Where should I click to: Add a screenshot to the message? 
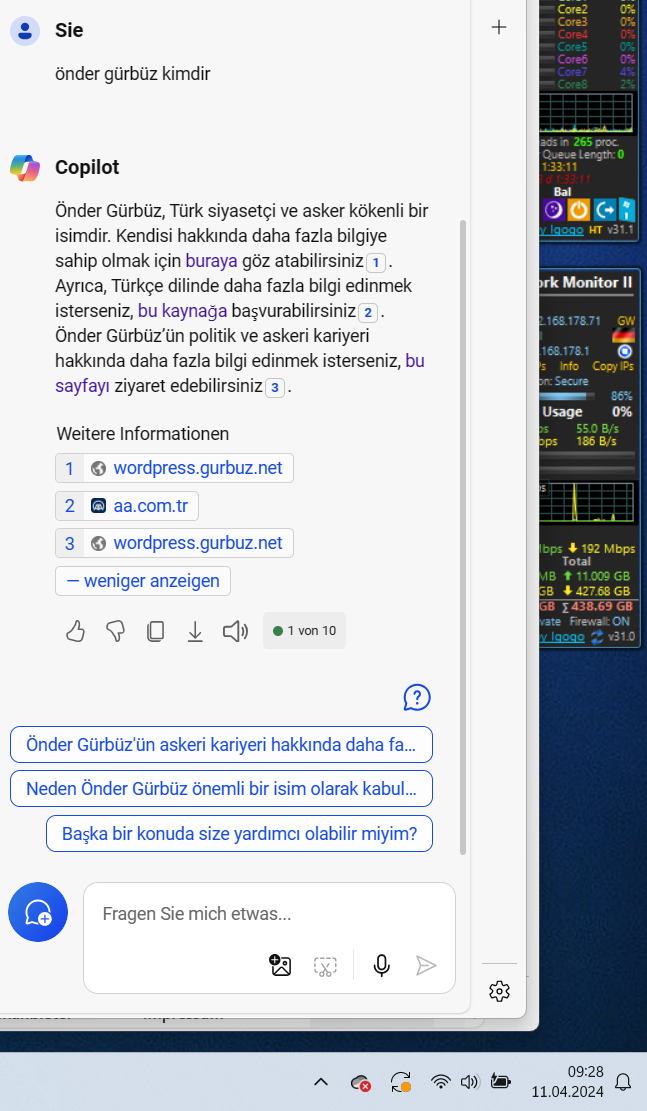324,965
